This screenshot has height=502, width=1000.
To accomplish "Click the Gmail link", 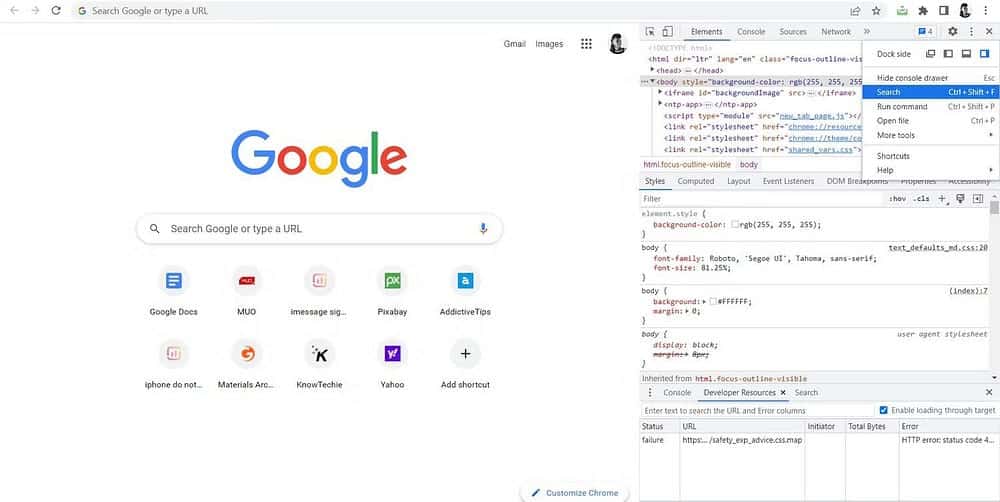I will 515,44.
